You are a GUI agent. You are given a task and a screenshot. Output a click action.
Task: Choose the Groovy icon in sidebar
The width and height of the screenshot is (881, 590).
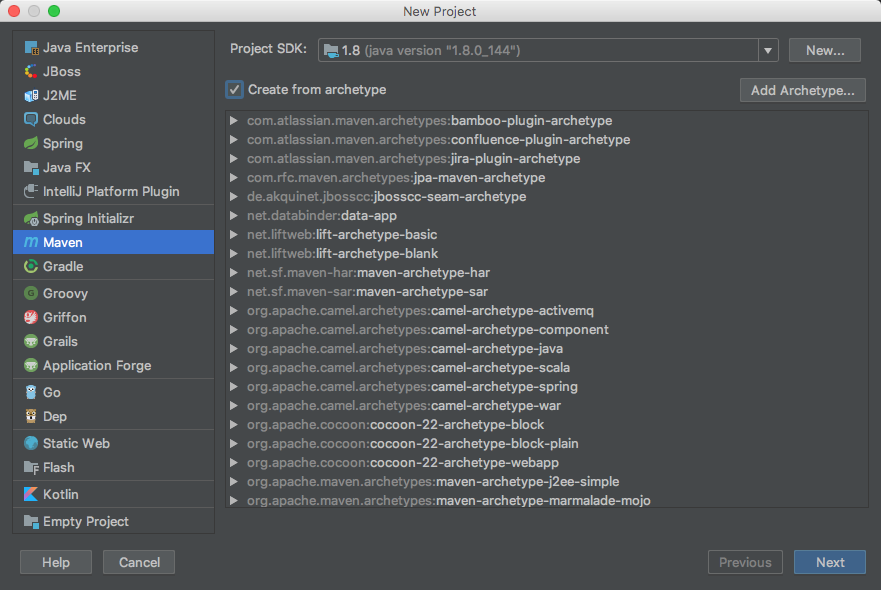coord(31,294)
